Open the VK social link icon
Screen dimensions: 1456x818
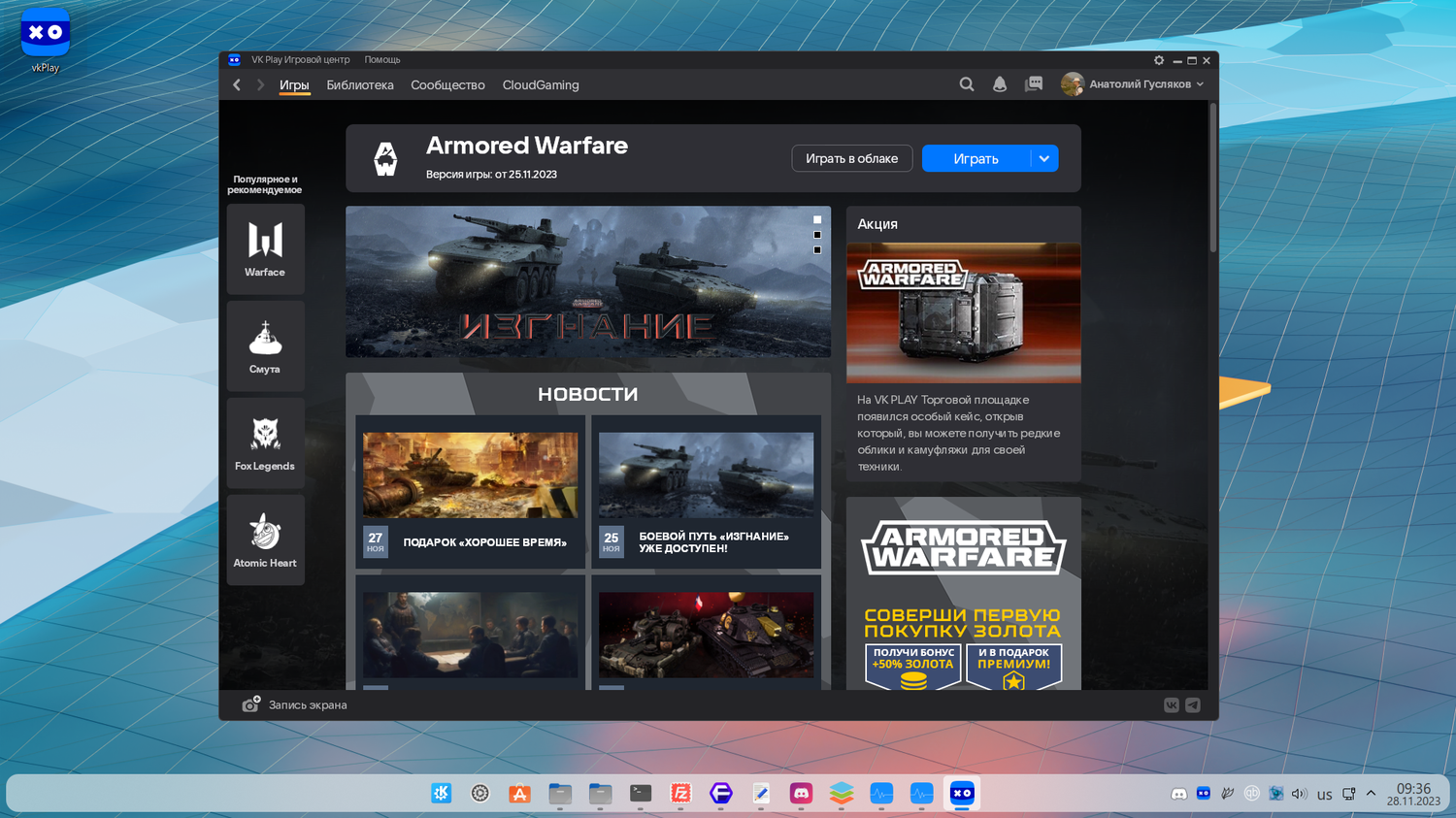1172,705
